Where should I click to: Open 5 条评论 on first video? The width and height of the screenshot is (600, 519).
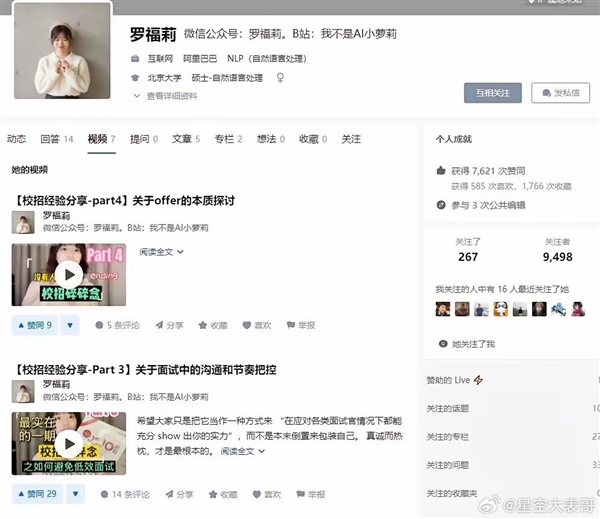[x=118, y=325]
